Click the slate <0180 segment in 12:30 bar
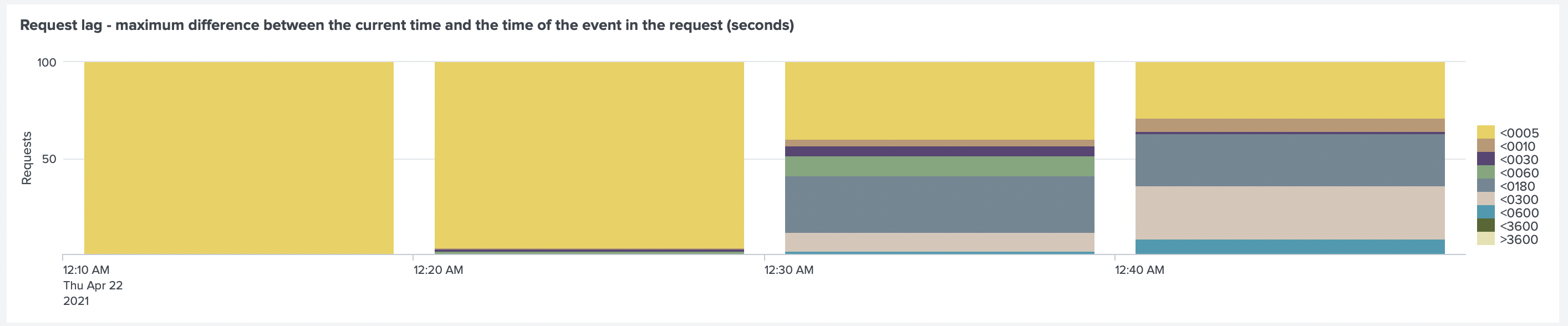The image size is (1568, 326). click(x=940, y=205)
